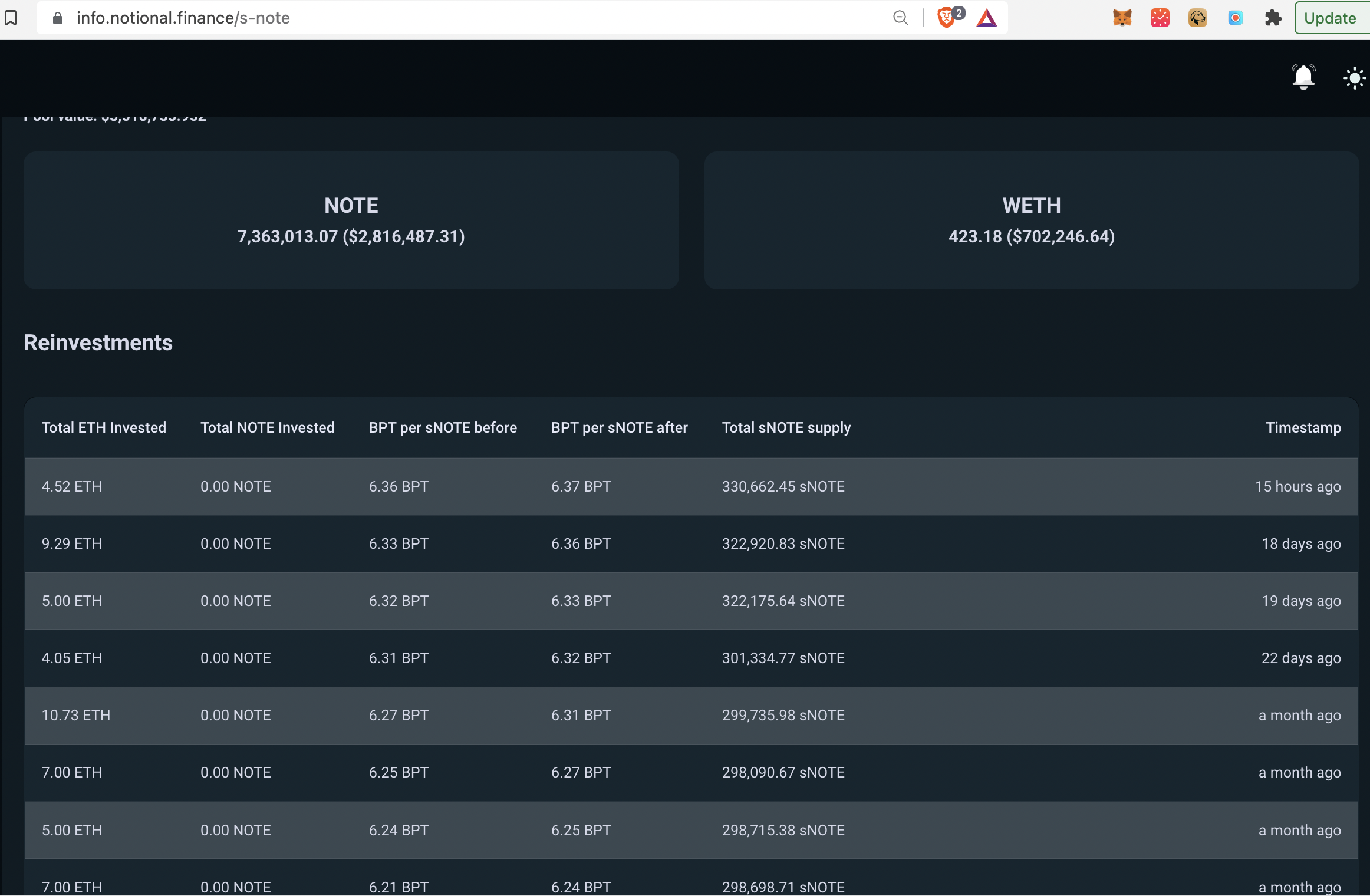The height and width of the screenshot is (896, 1370).
Task: Click the Brave Rewards triangle icon
Action: [986, 18]
